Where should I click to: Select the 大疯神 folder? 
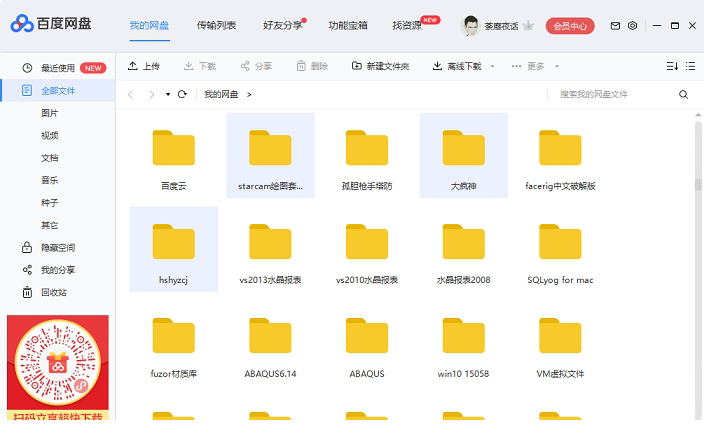pyautogui.click(x=463, y=155)
